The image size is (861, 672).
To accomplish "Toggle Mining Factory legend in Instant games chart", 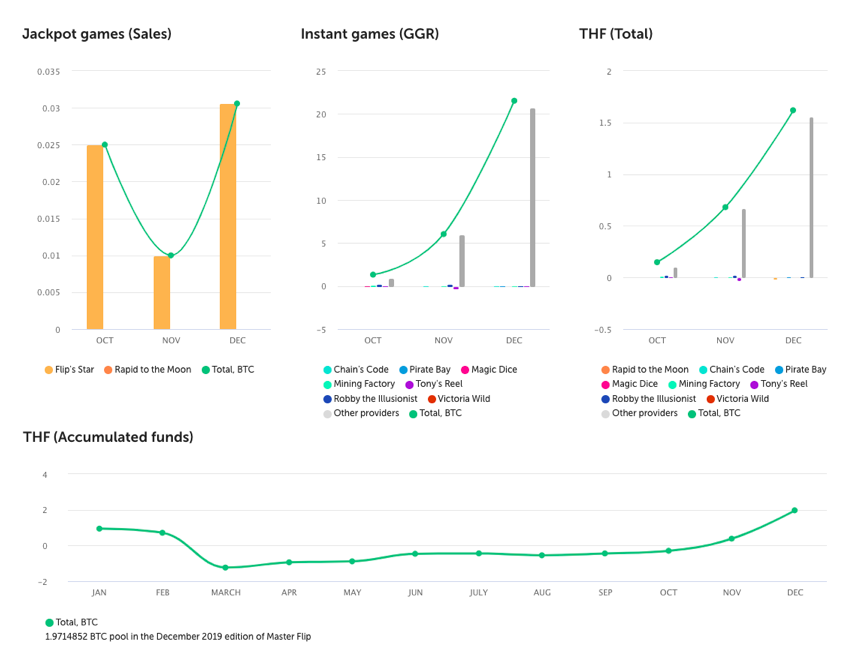I will (359, 384).
